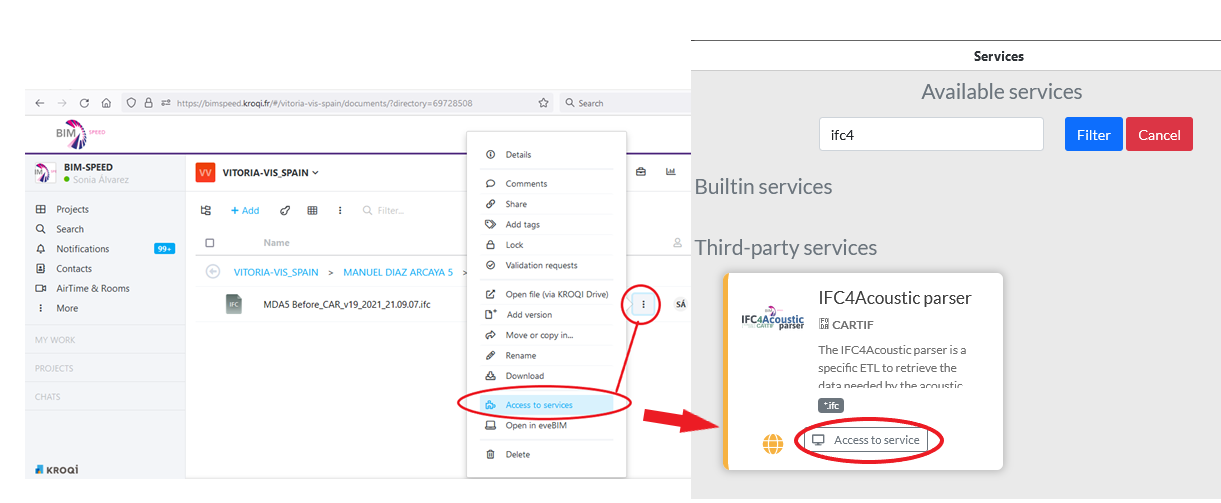1221x503 pixels.
Task: Click the circled back arrow in breadcrumb
Action: 212,272
